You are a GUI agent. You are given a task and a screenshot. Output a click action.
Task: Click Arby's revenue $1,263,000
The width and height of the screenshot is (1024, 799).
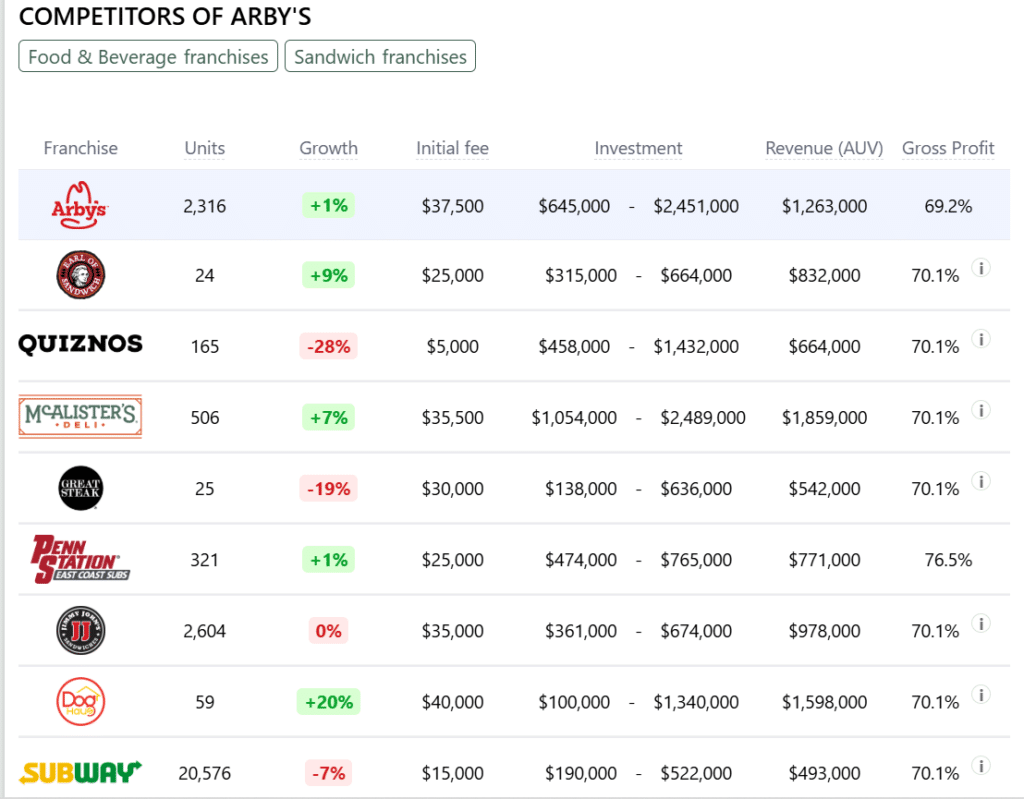coord(824,206)
